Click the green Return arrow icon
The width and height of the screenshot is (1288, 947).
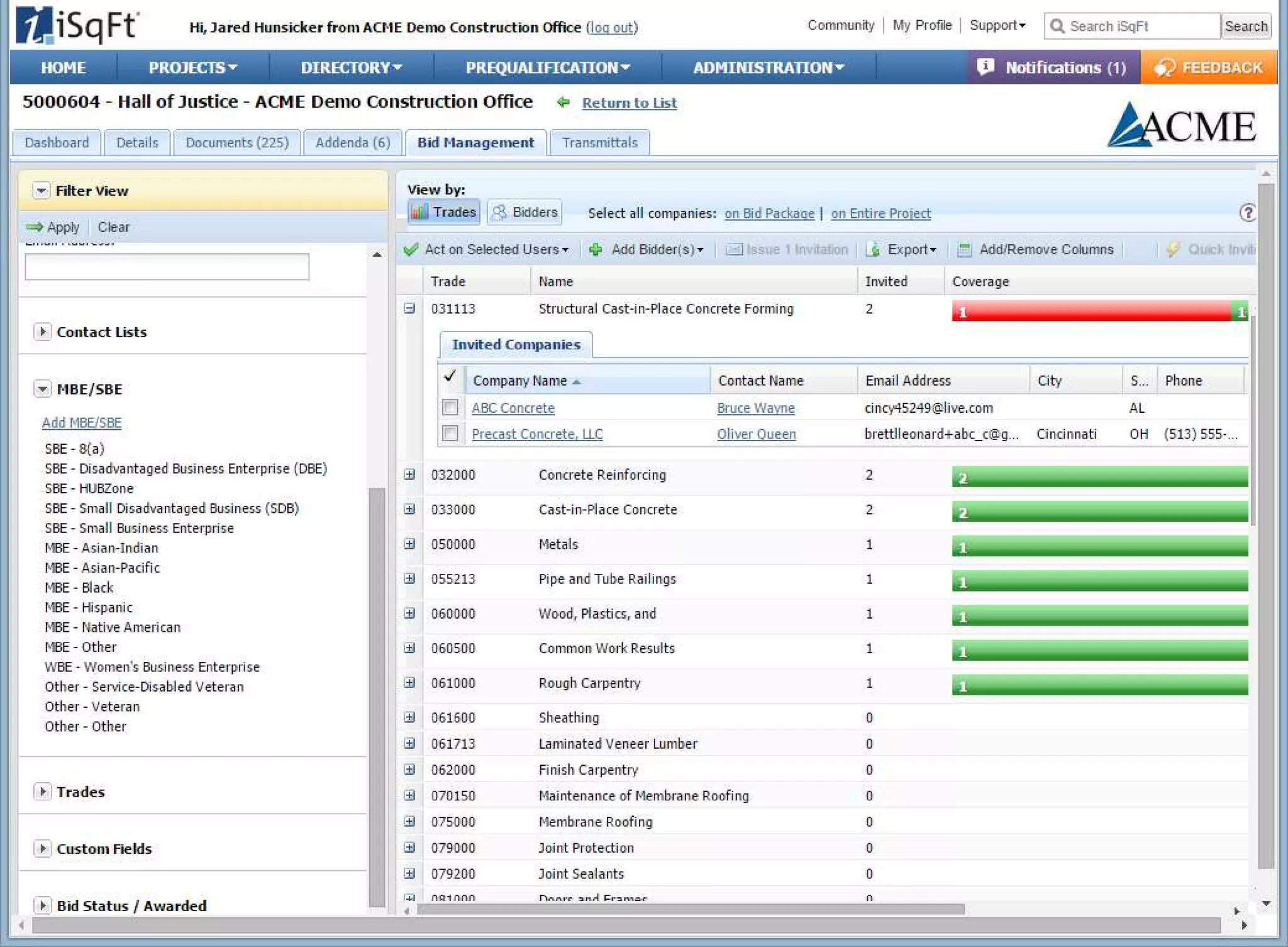pyautogui.click(x=563, y=102)
